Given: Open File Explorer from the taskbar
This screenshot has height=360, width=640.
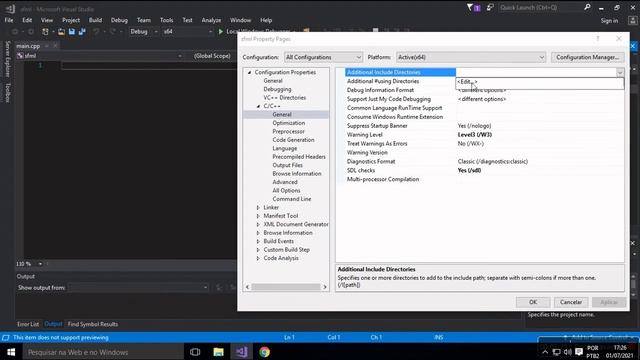Looking at the screenshot, I should pos(218,352).
